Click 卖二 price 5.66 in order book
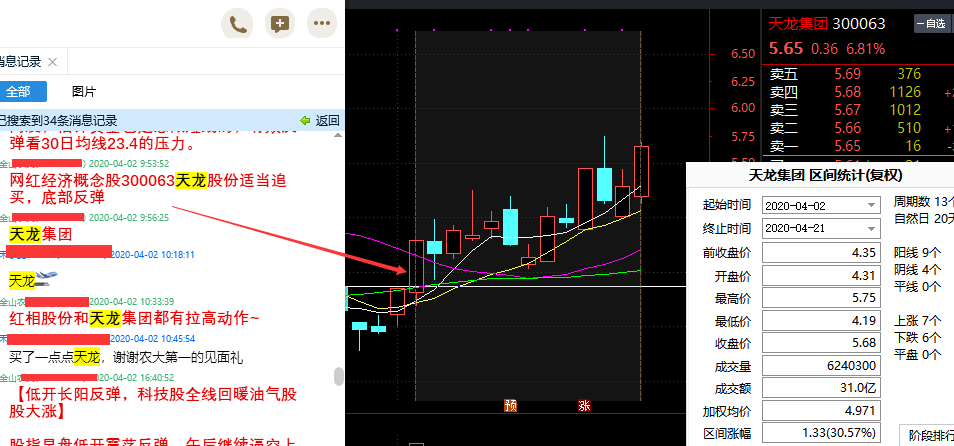The height and width of the screenshot is (446, 954). (x=848, y=128)
